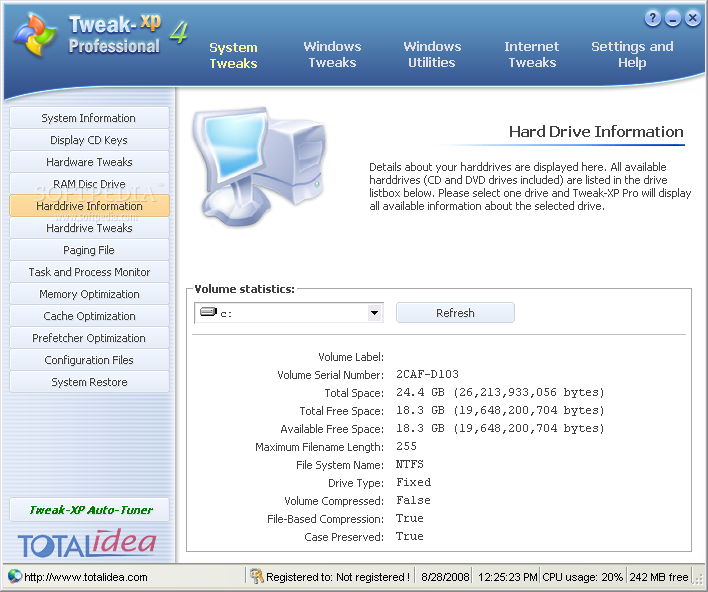Click the drive icon in the volume combo
The height and width of the screenshot is (592, 708).
[x=208, y=312]
